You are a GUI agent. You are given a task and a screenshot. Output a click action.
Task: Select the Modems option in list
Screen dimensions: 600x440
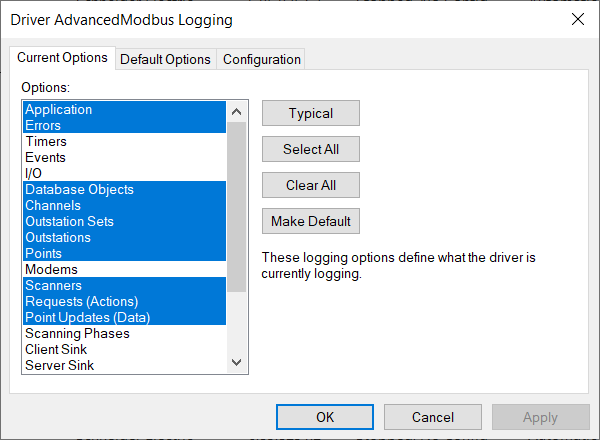(51, 270)
